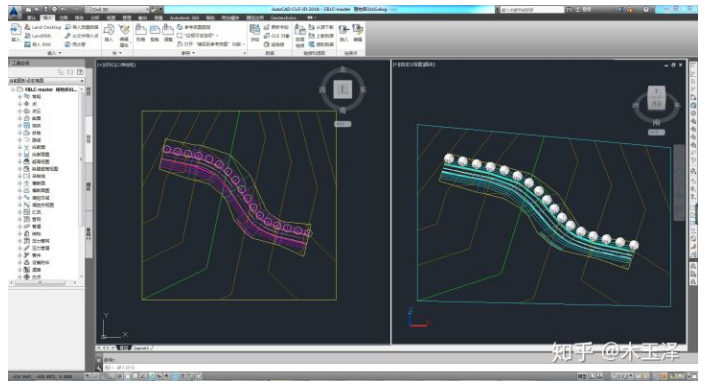Expand the Reference (参照) panel dropdown
Viewport: 706px width, 392px height.
(x=189, y=53)
